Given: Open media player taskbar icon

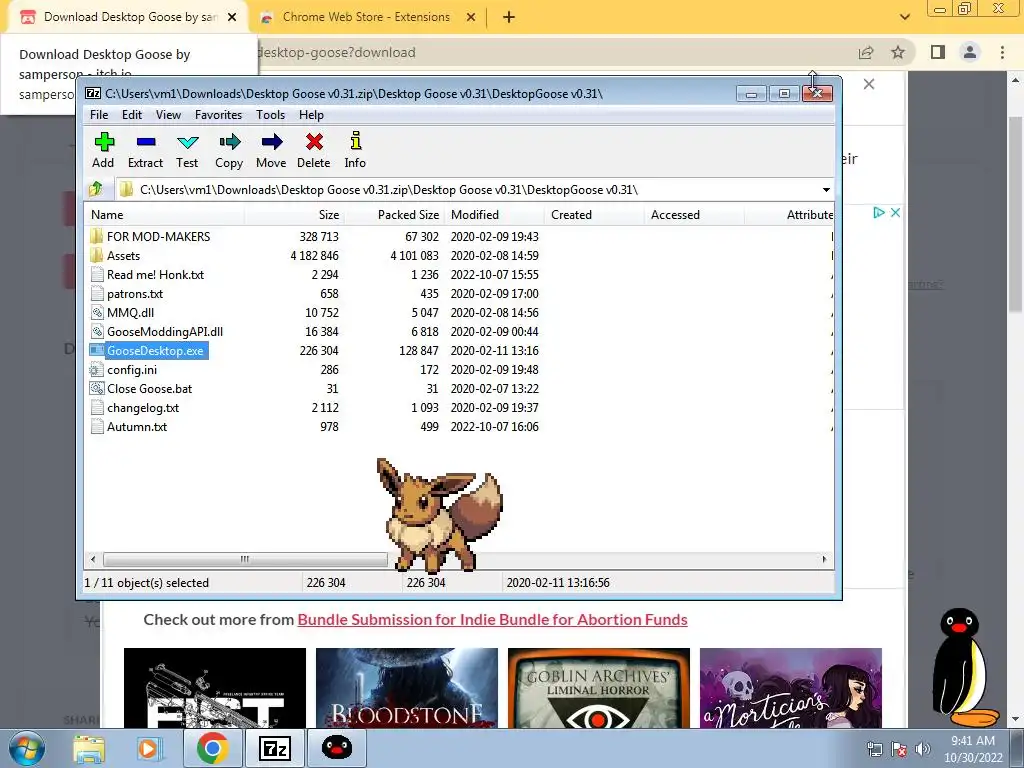Looking at the screenshot, I should pos(150,748).
